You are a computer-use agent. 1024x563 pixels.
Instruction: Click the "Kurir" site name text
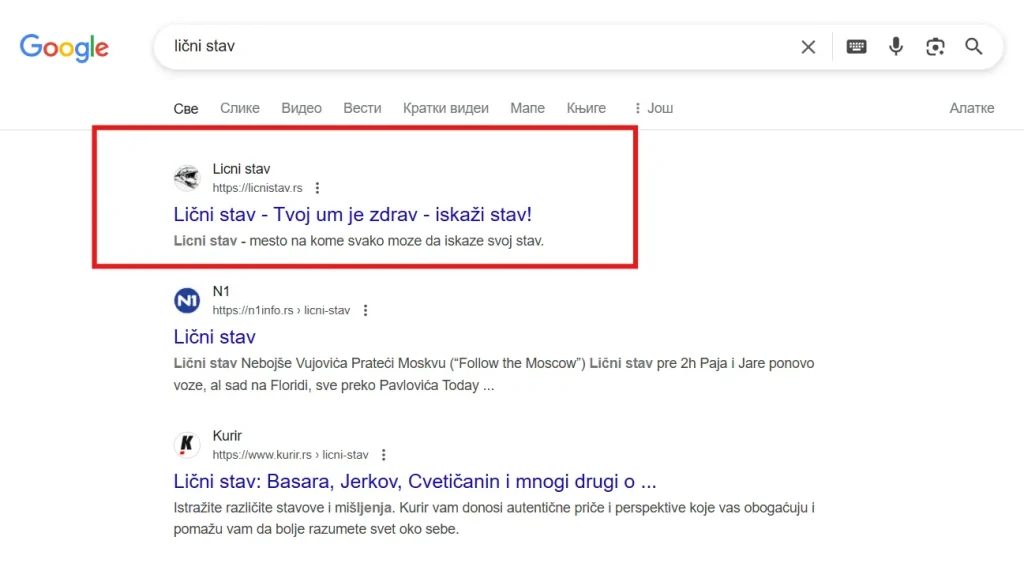coord(227,436)
